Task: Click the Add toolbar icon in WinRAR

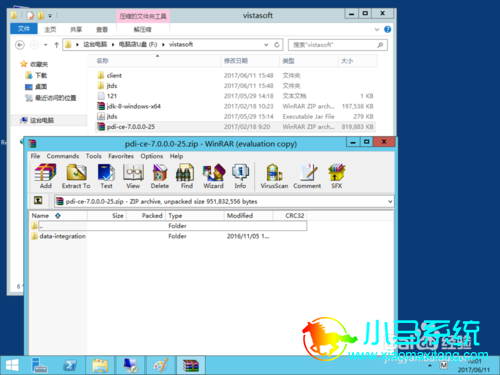Action: click(x=45, y=176)
